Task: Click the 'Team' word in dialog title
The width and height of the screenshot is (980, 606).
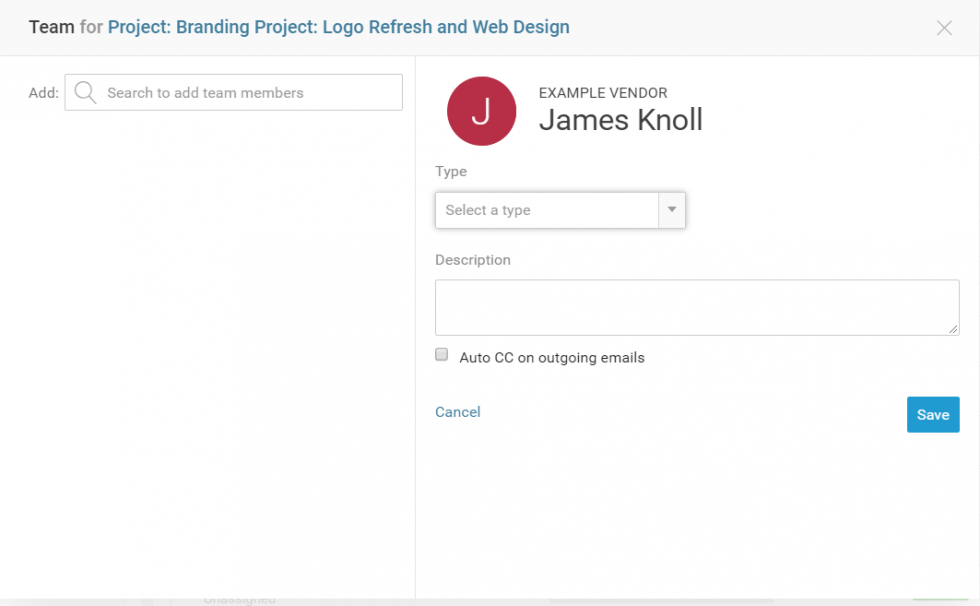Action: [x=51, y=27]
